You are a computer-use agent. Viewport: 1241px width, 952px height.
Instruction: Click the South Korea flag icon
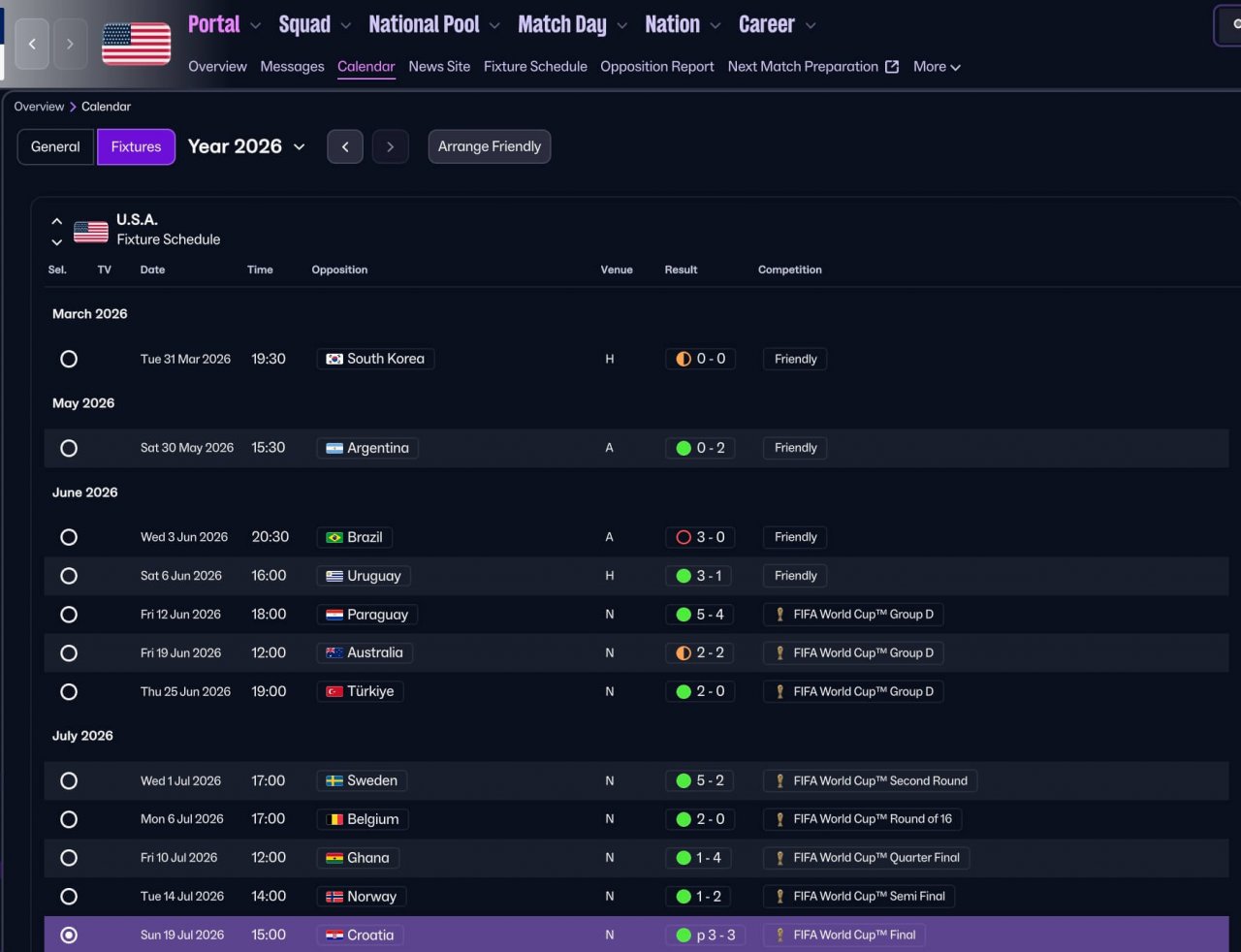click(334, 360)
